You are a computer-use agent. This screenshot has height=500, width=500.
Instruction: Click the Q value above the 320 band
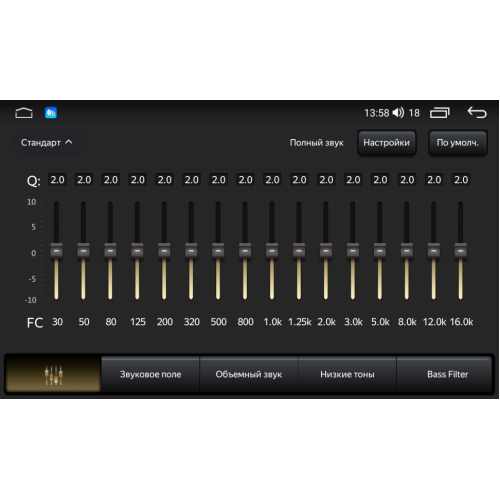pos(192,180)
